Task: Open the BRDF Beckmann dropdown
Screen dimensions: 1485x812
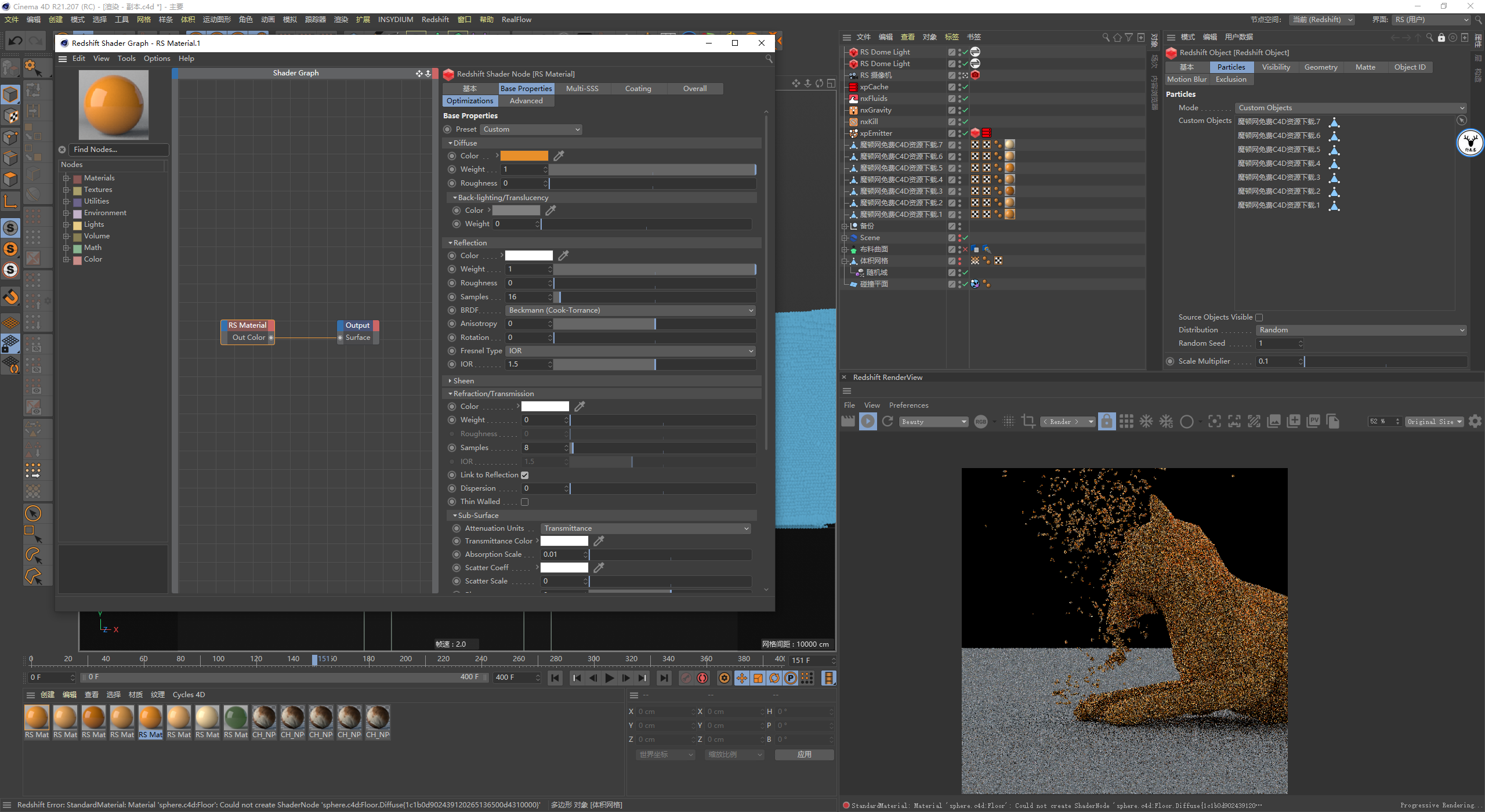Action: (x=631, y=310)
